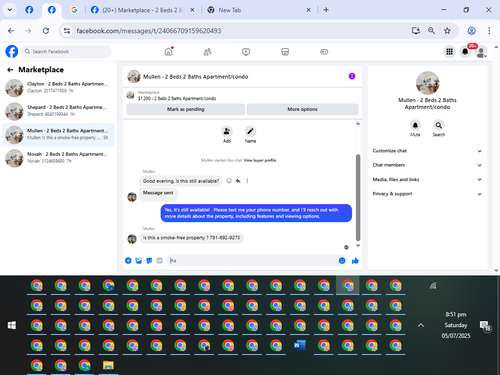Open Microsoft Word from the taskbar
This screenshot has width=500, height=375.
click(x=300, y=346)
